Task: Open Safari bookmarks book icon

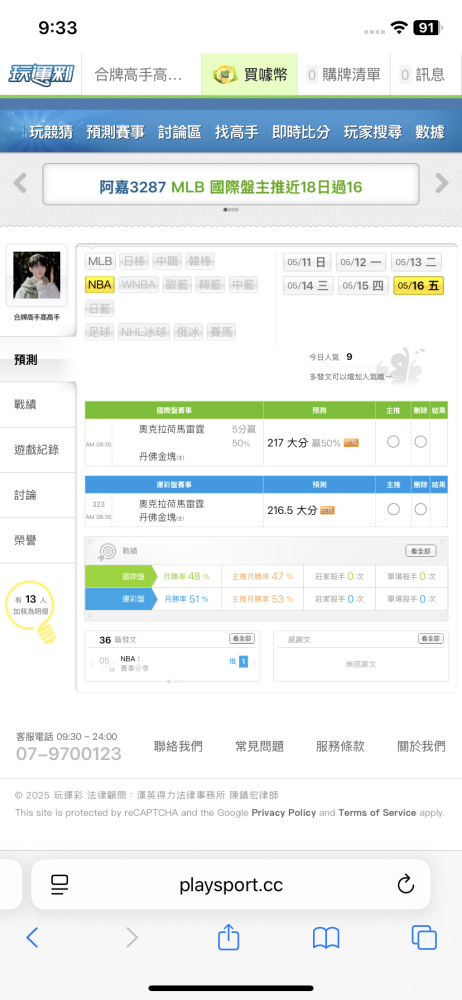Action: [x=325, y=937]
